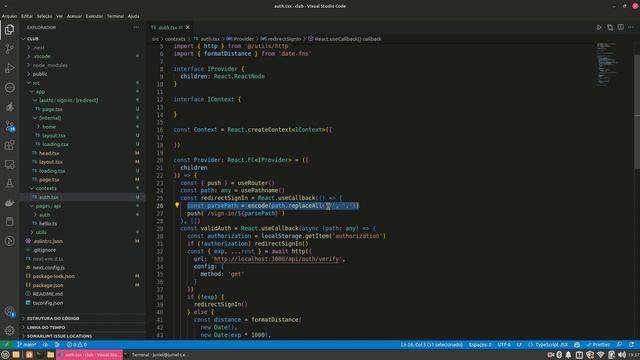
Task: Open hello.ts file in explorer
Action: (x=48, y=223)
